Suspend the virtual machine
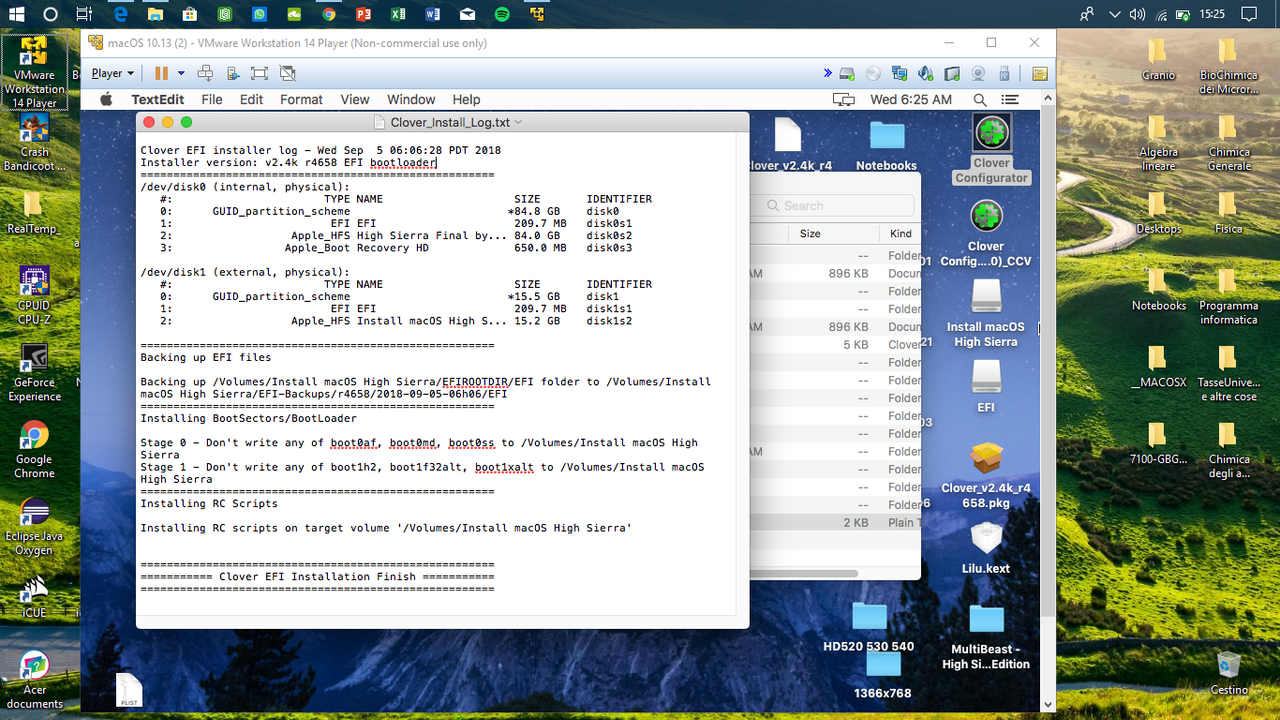Viewport: 1280px width, 720px height. tap(163, 72)
